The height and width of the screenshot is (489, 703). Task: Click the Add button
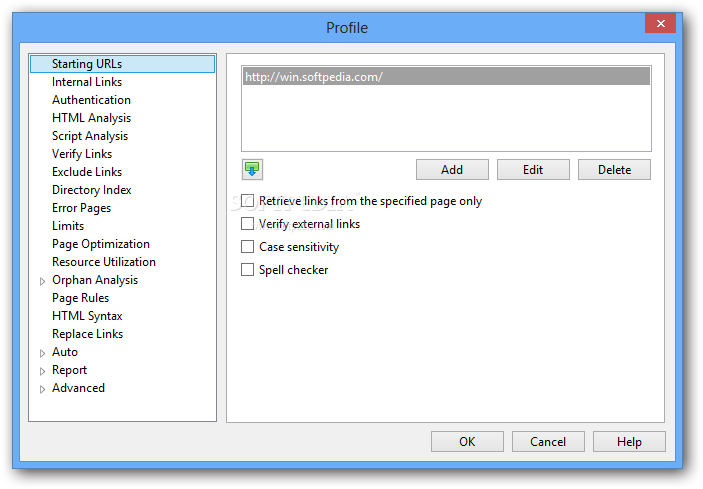pos(452,169)
